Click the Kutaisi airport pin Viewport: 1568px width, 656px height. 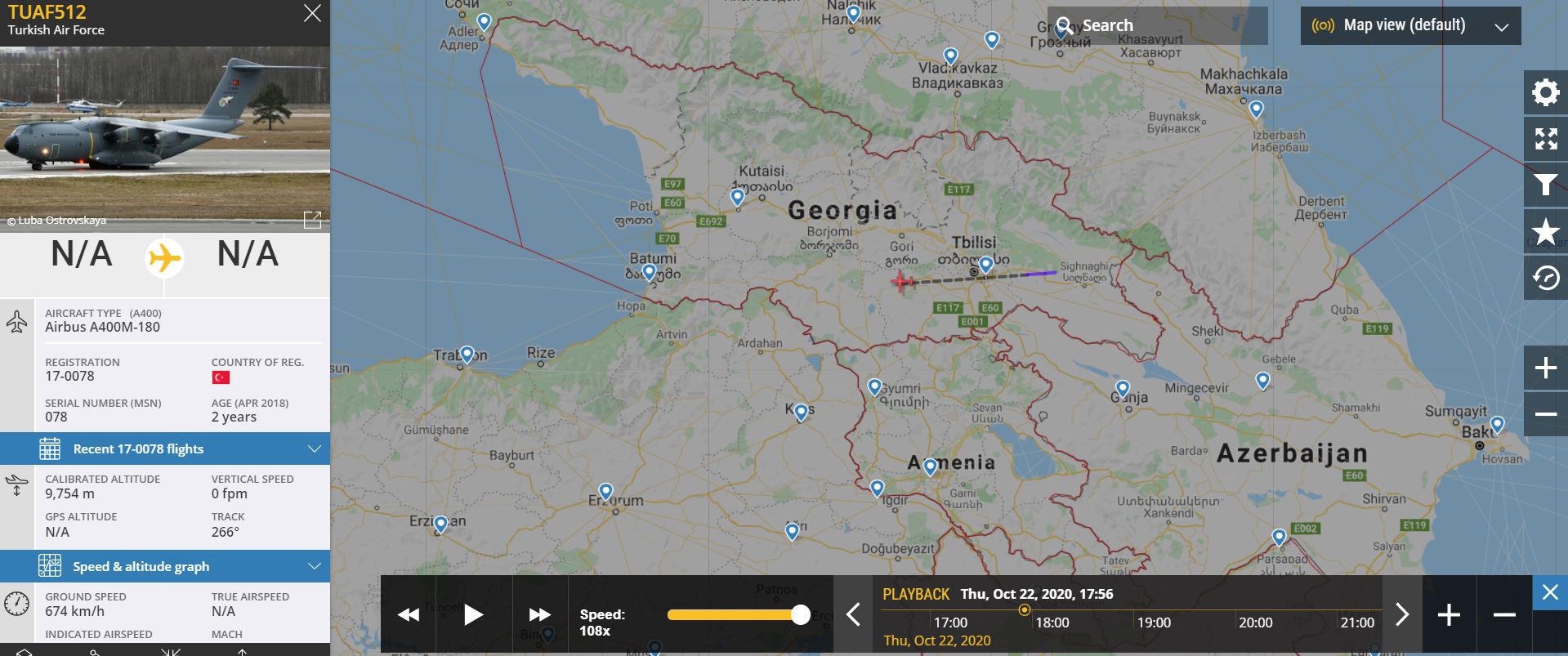pos(738,197)
